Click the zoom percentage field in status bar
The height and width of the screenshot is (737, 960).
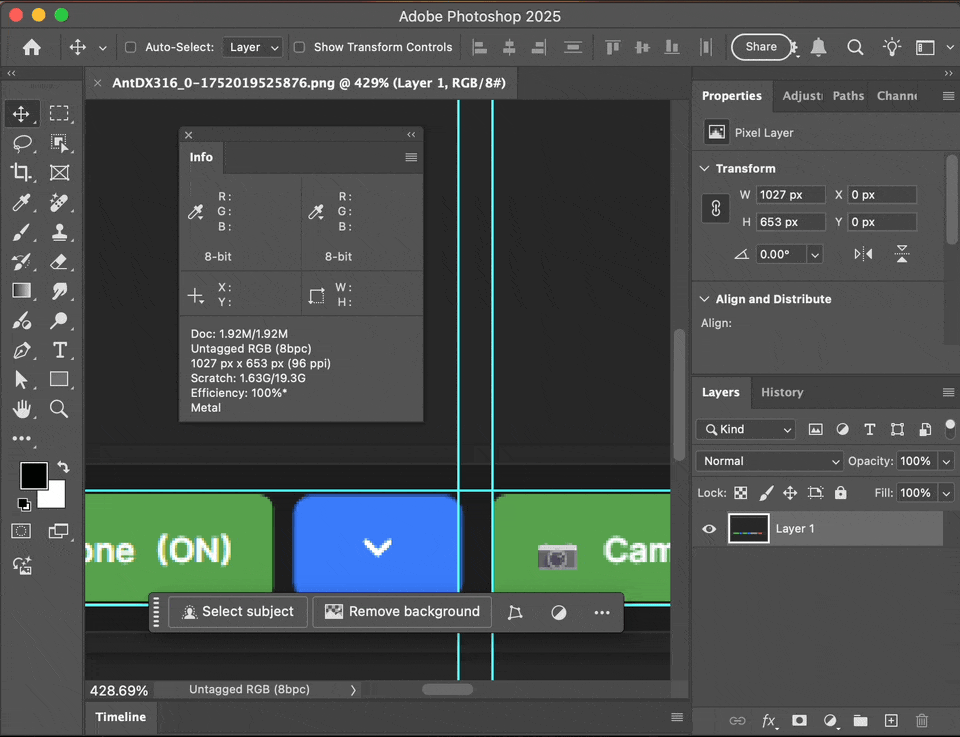(x=121, y=689)
